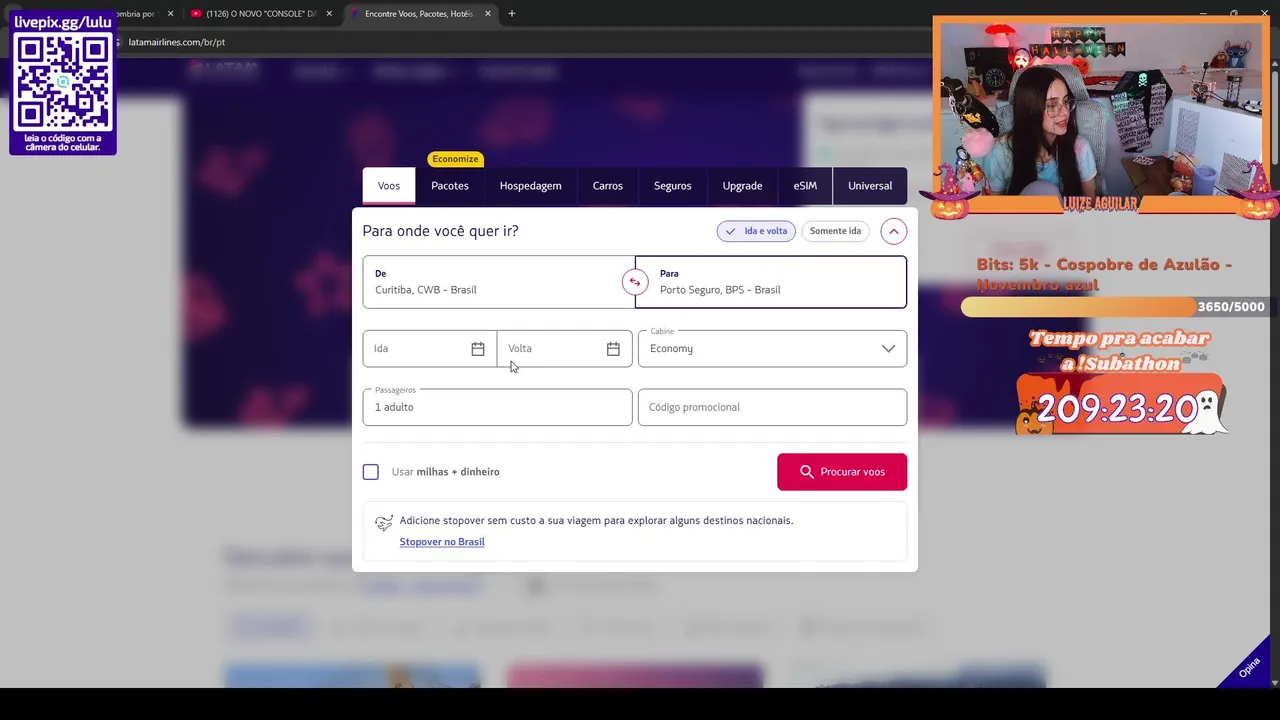Click the 'Opine' feedback corner button

coord(1249,668)
